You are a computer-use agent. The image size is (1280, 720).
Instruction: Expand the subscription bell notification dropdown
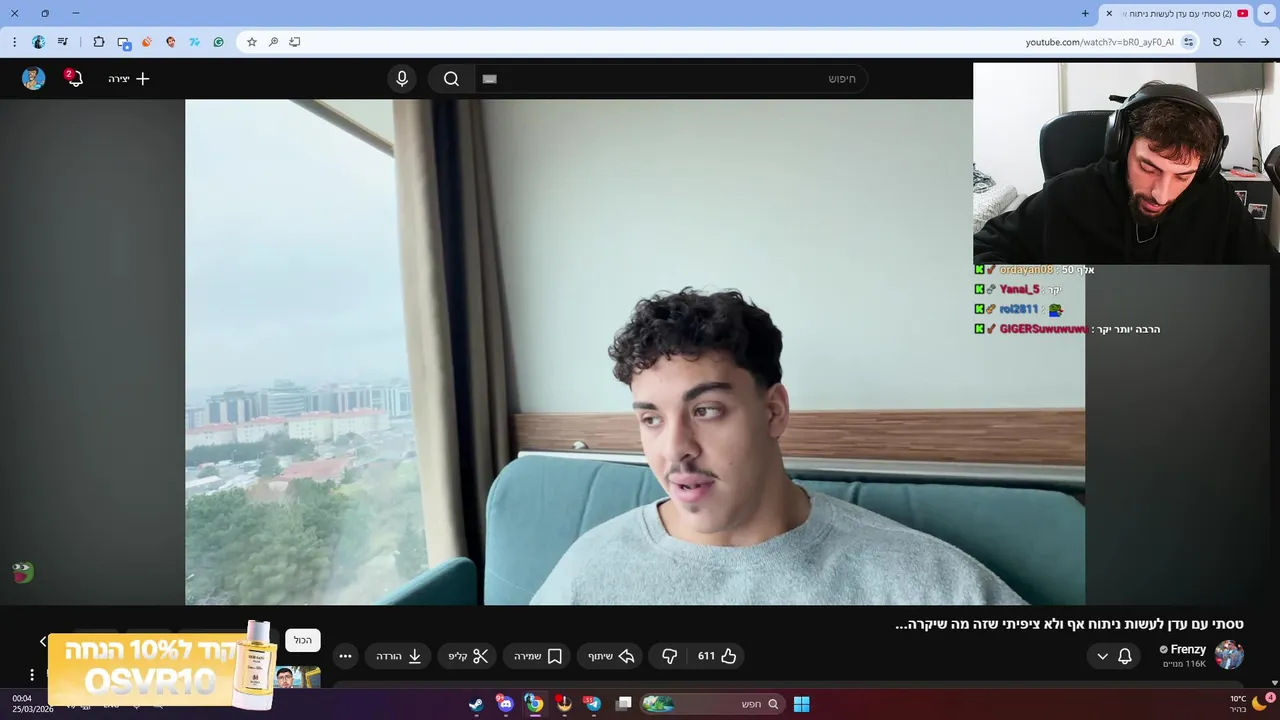[x=1112, y=656]
